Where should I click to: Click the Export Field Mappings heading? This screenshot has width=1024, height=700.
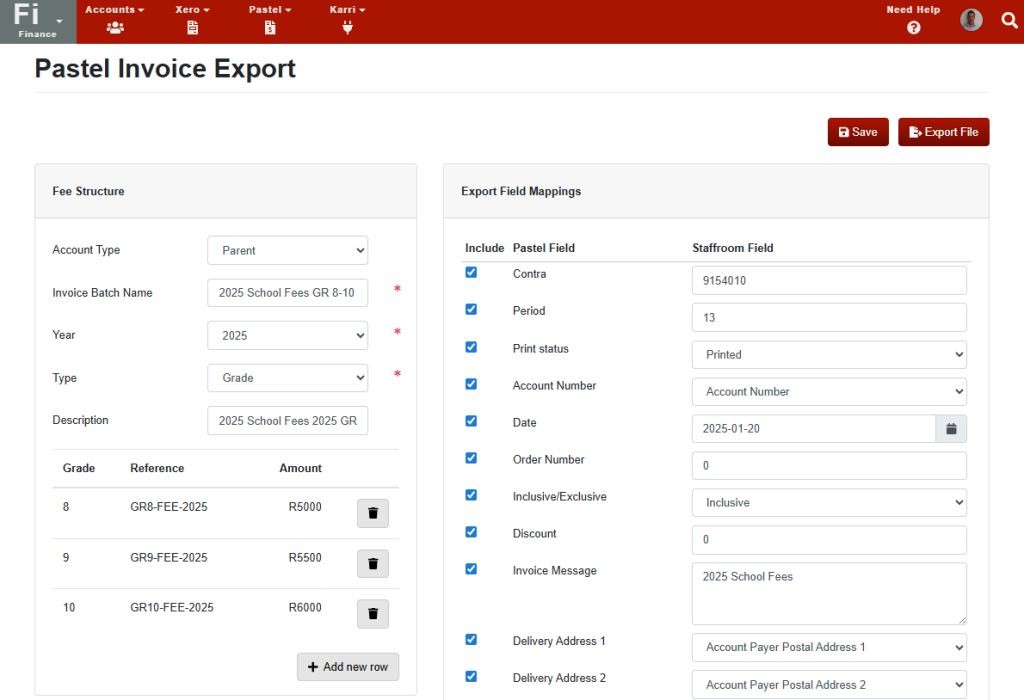pos(521,191)
